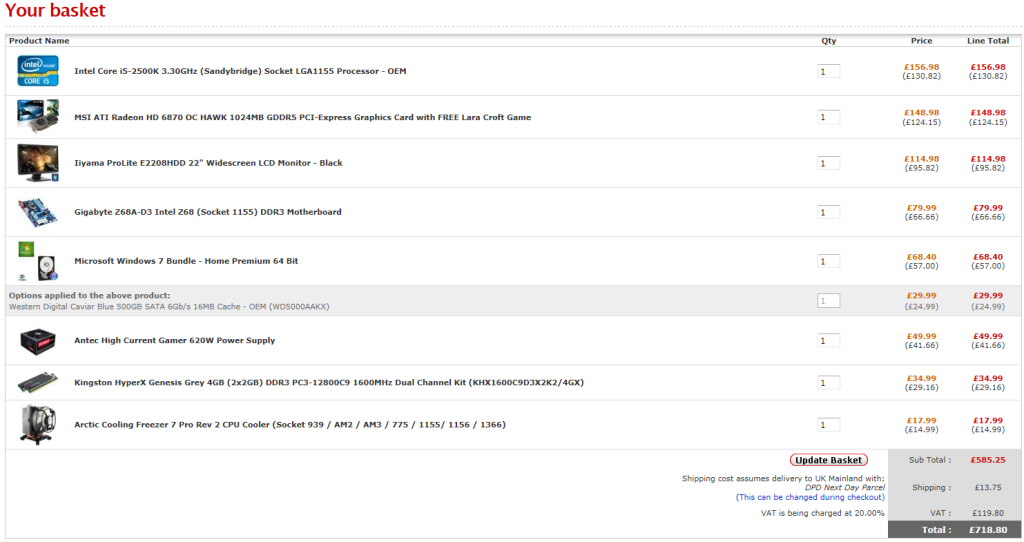Image resolution: width=1024 pixels, height=542 pixels.
Task: Open Kingston HyperX Genesis Grey product link
Action: 328,383
